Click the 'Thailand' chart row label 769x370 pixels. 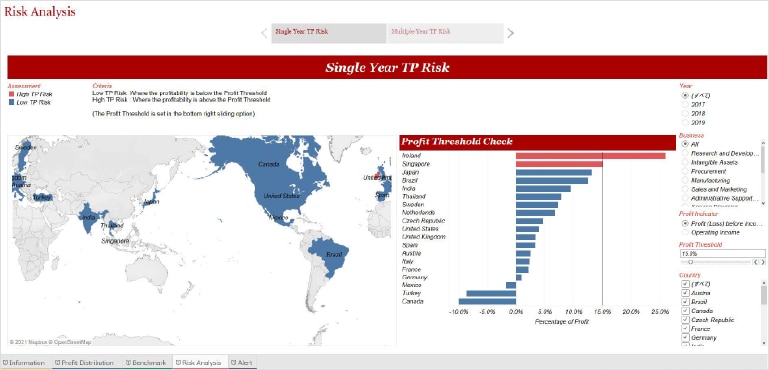tap(413, 196)
